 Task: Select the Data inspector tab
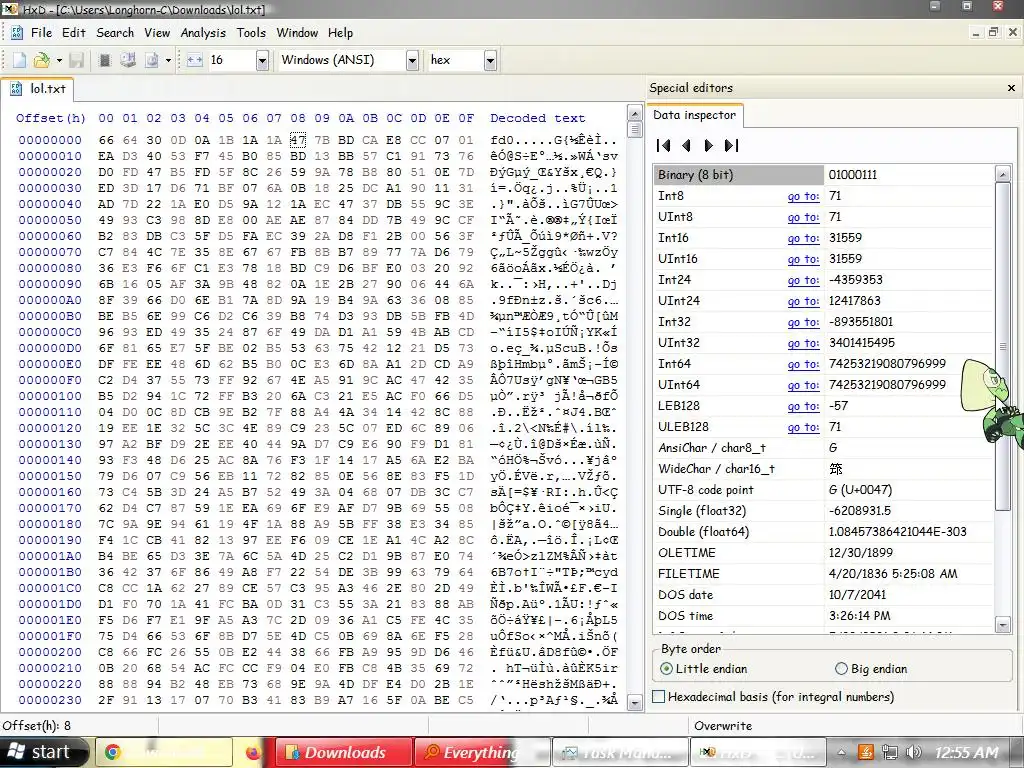(694, 115)
